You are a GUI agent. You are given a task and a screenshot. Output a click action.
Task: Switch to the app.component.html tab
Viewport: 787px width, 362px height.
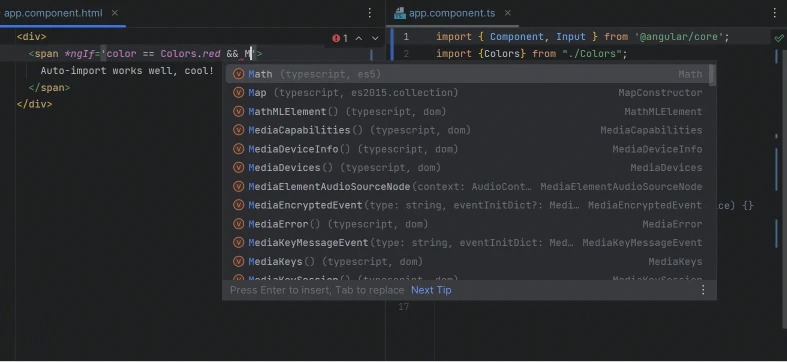point(53,13)
